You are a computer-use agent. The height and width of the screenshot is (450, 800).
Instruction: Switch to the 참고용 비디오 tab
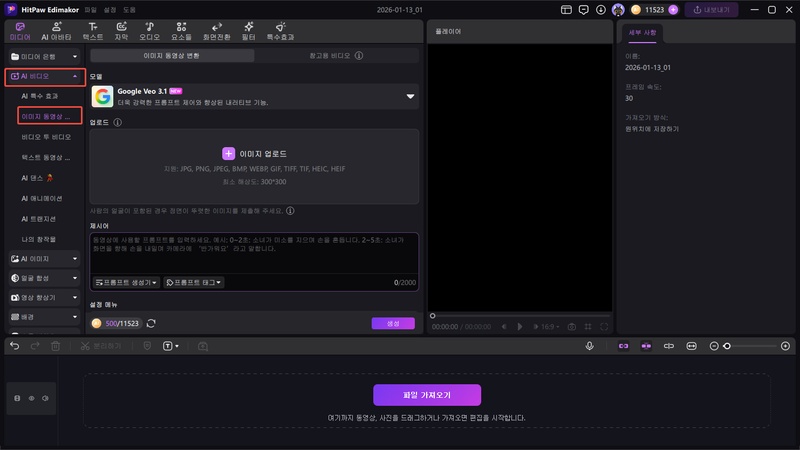coord(336,56)
